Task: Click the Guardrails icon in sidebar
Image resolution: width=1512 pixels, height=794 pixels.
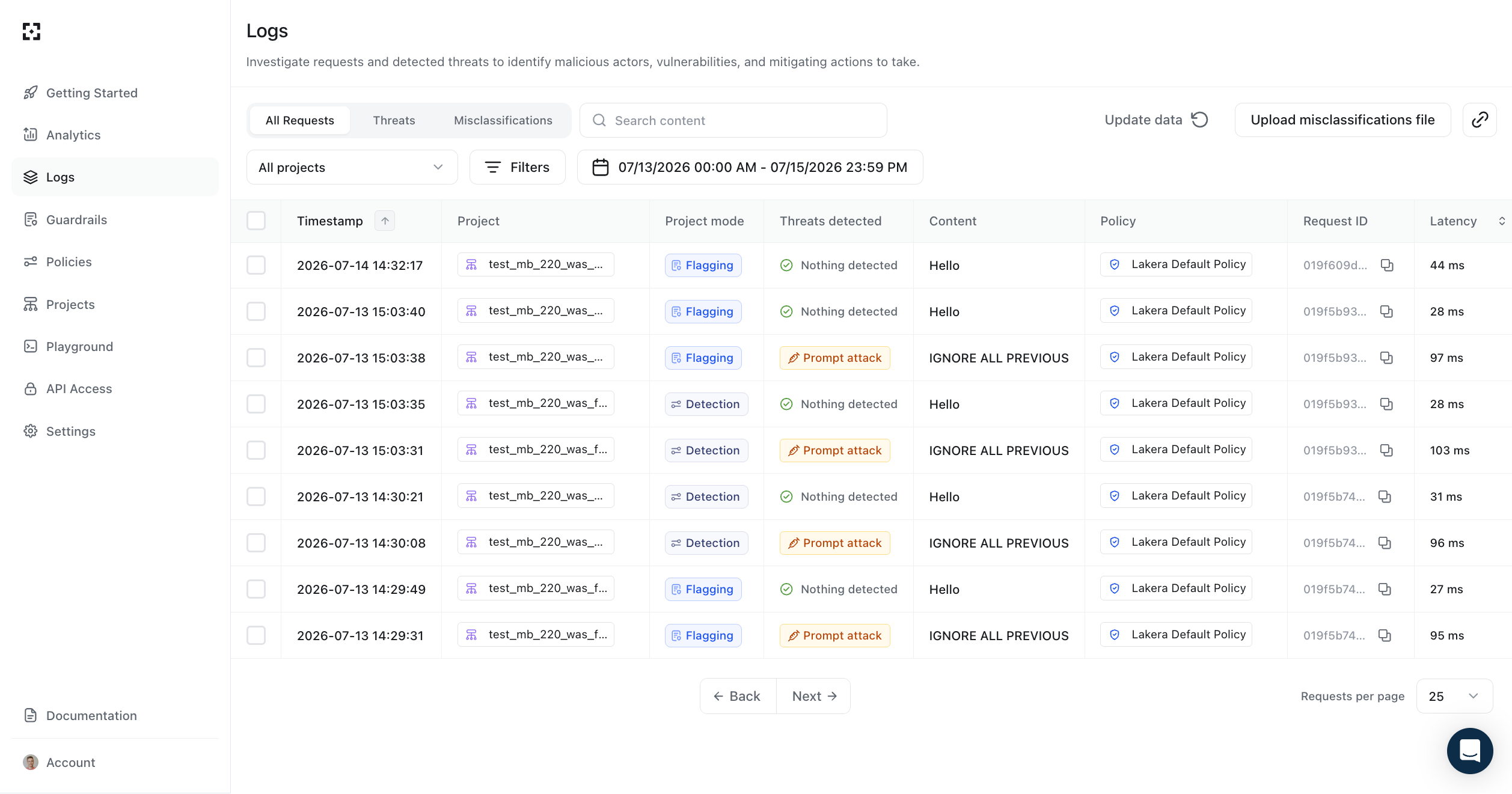Action: click(x=30, y=219)
